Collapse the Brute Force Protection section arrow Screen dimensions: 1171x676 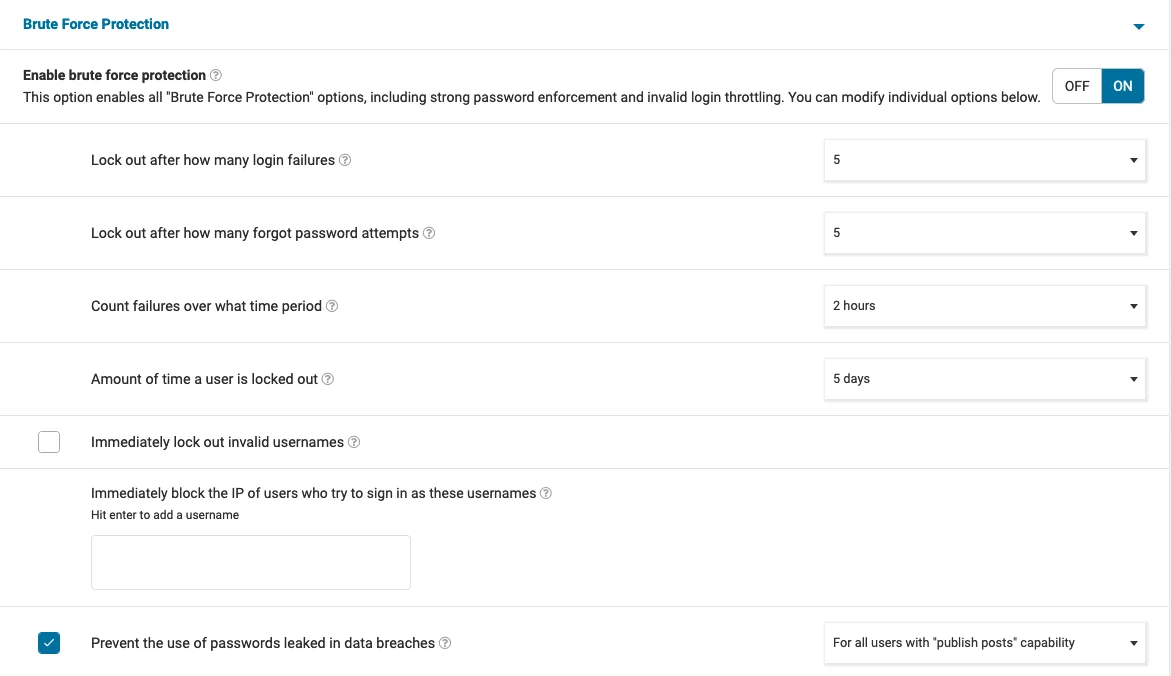click(x=1138, y=26)
